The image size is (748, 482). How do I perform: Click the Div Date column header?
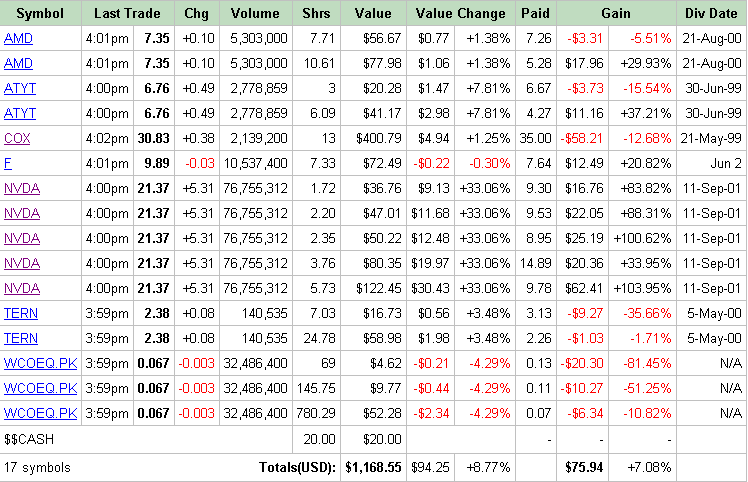tap(711, 13)
